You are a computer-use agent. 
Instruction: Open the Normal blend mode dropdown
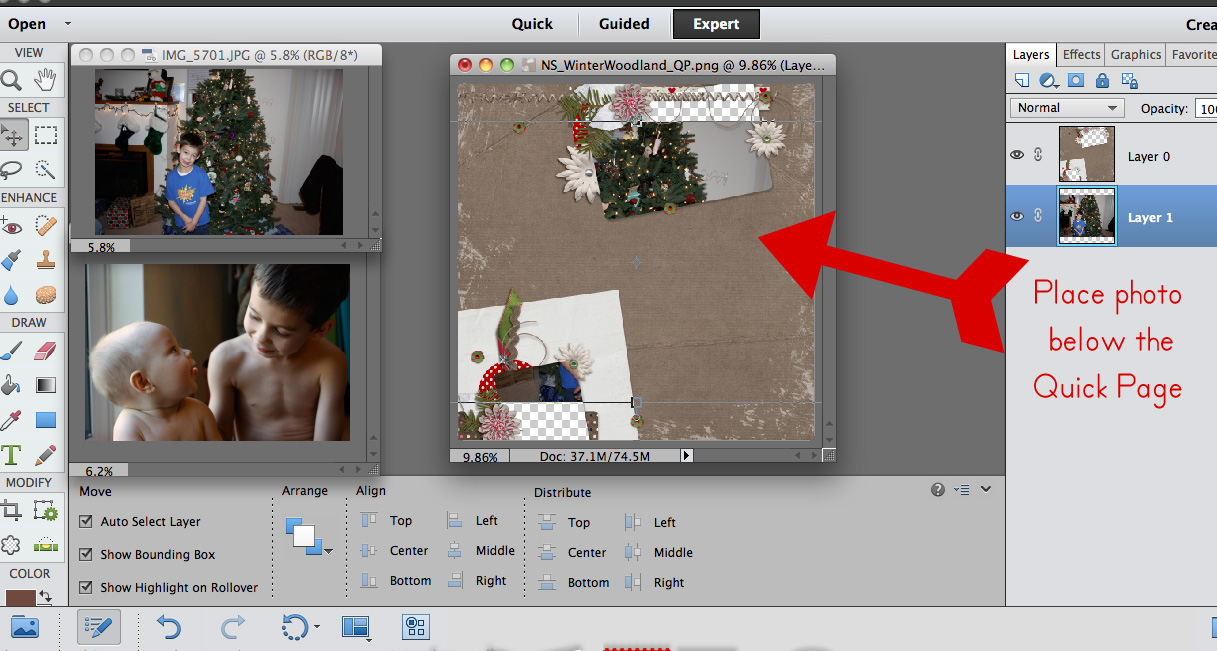(1067, 108)
